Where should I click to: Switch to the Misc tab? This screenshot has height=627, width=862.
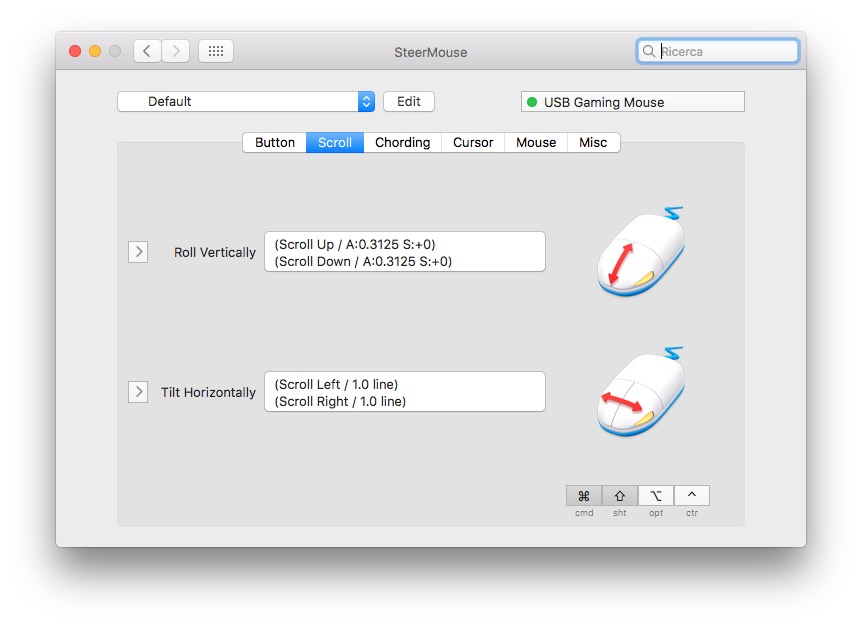click(x=593, y=142)
